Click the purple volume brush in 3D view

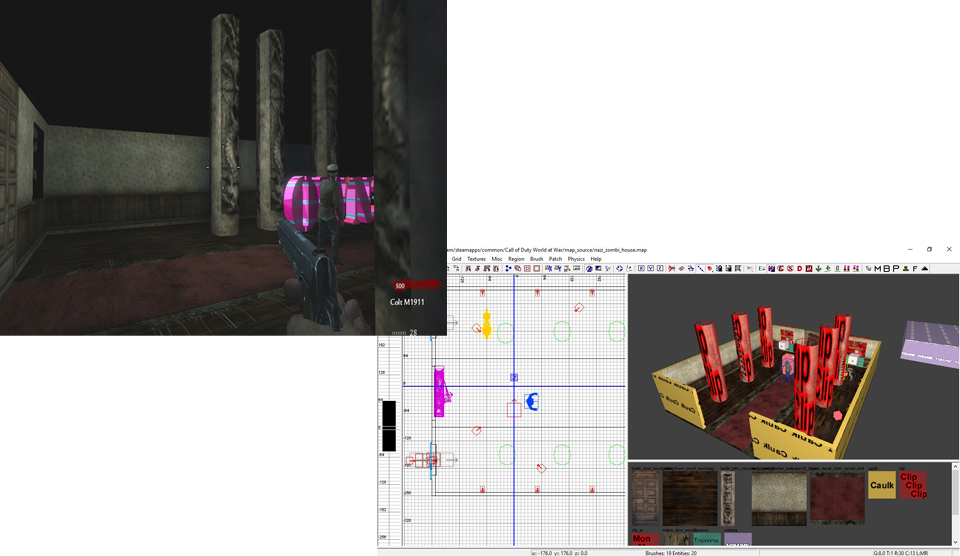point(931,345)
